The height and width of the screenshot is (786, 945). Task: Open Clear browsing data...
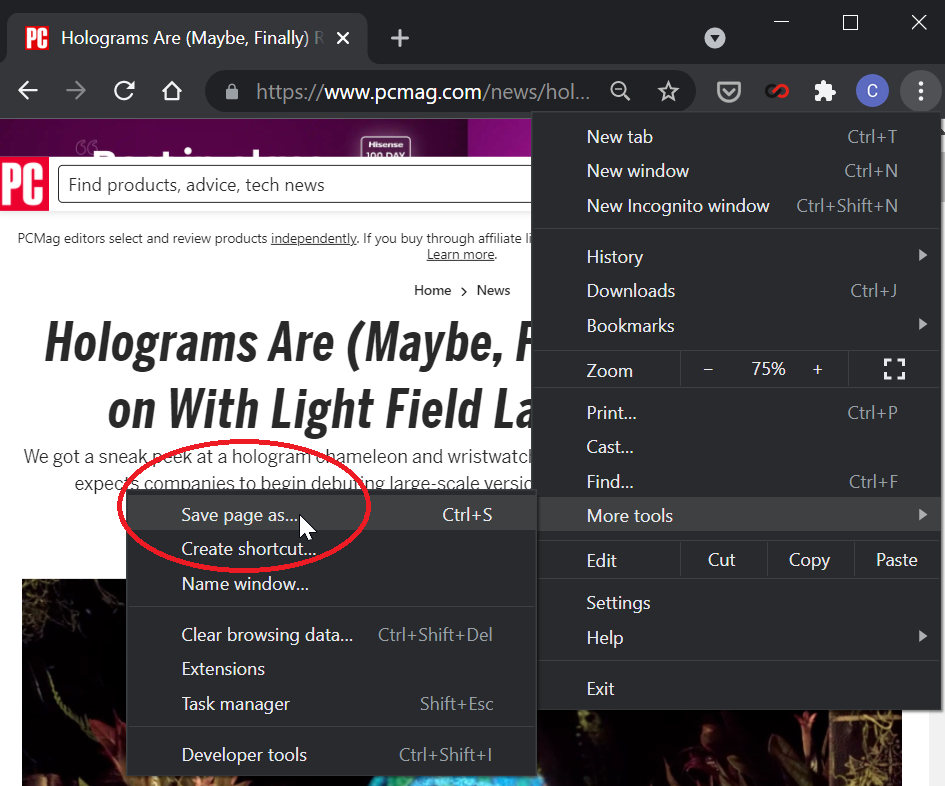(332, 634)
